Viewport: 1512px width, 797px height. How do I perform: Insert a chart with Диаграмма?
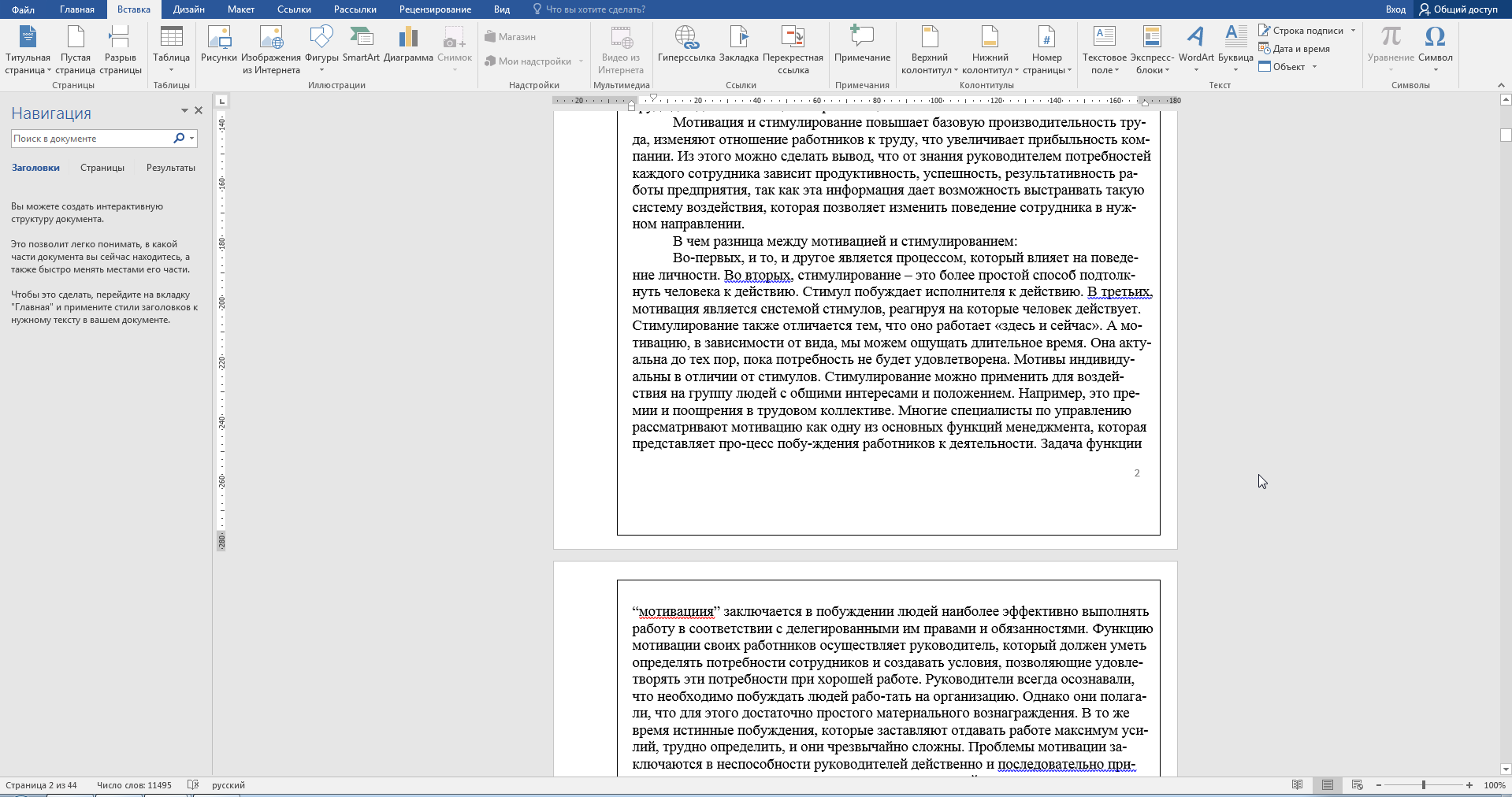408,44
